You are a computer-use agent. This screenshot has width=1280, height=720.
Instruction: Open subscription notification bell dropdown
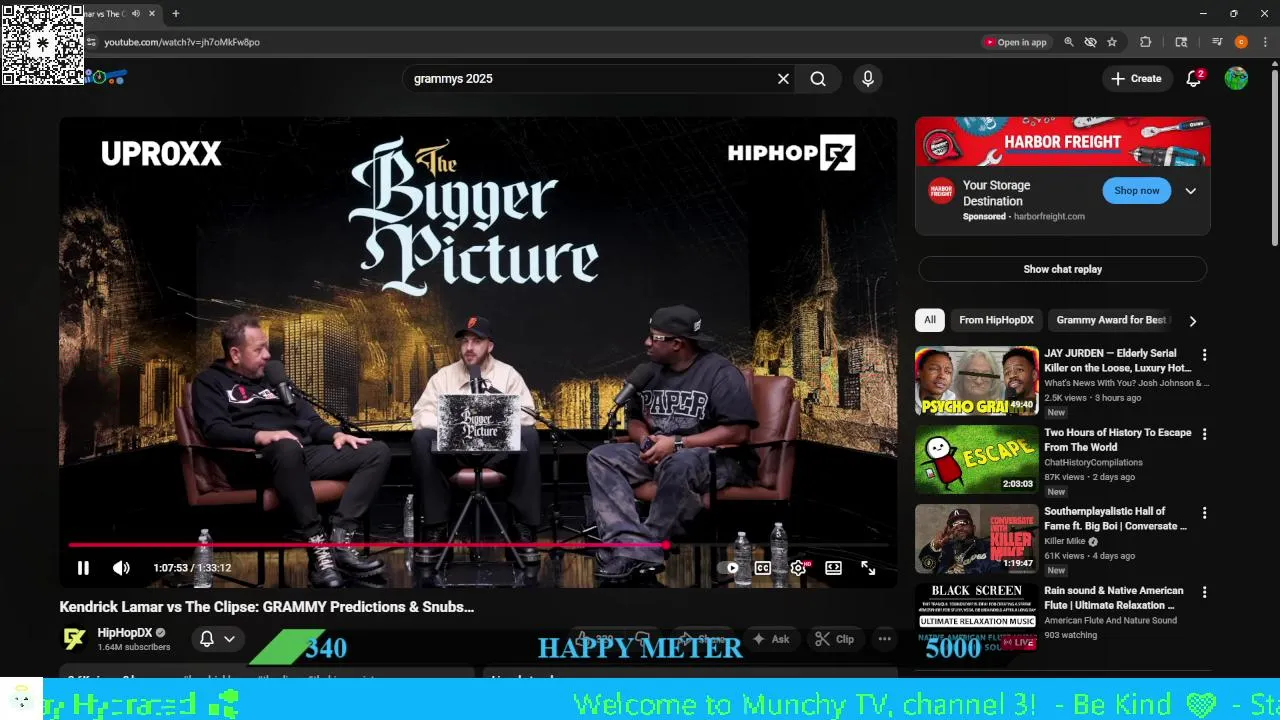[x=217, y=639]
